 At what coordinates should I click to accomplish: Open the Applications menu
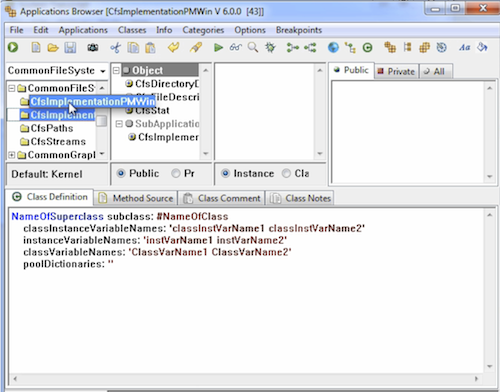pyautogui.click(x=83, y=30)
